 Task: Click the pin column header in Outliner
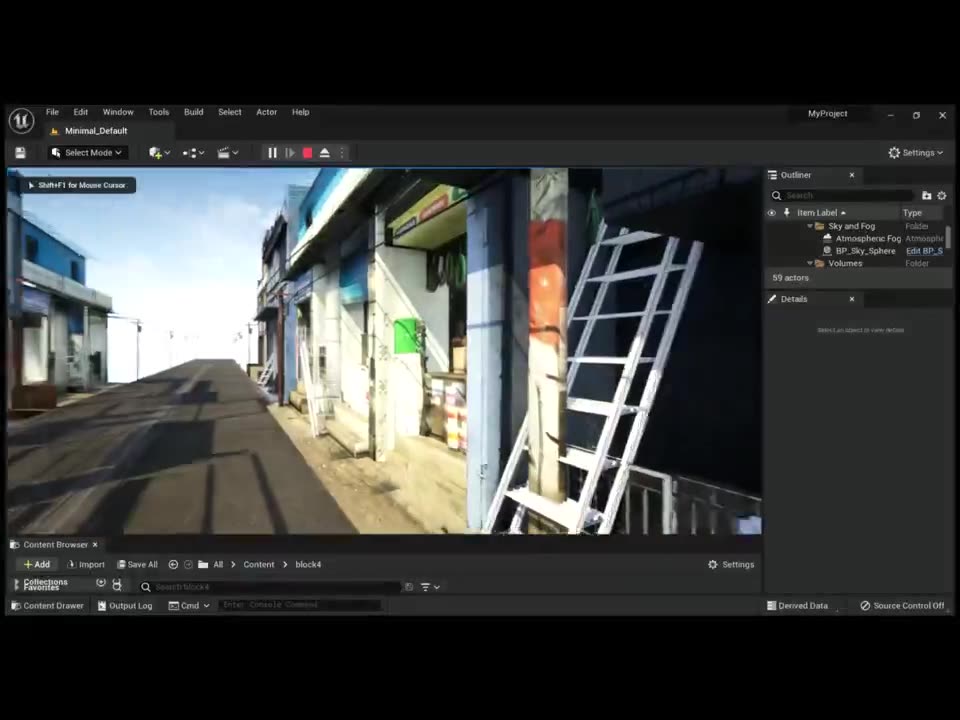[787, 213]
